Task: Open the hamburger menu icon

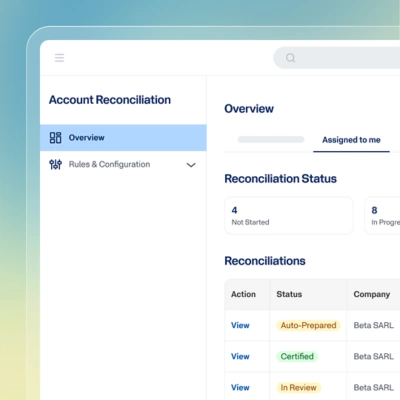Action: [x=59, y=58]
